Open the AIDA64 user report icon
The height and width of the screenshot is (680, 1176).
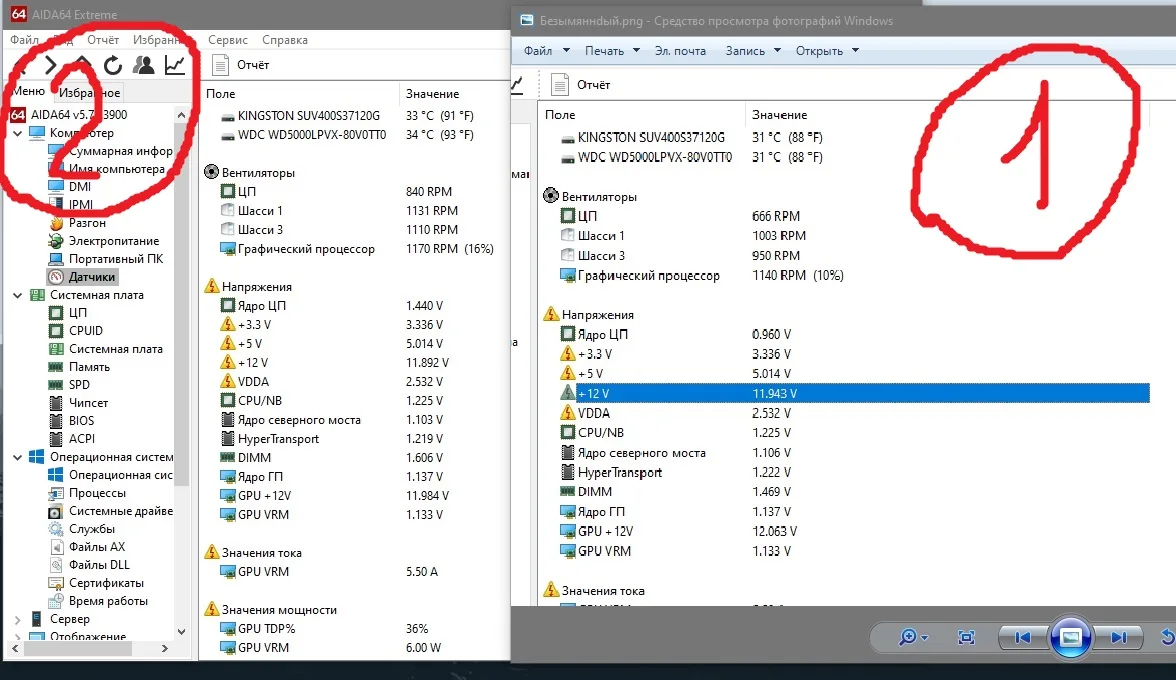coord(143,65)
